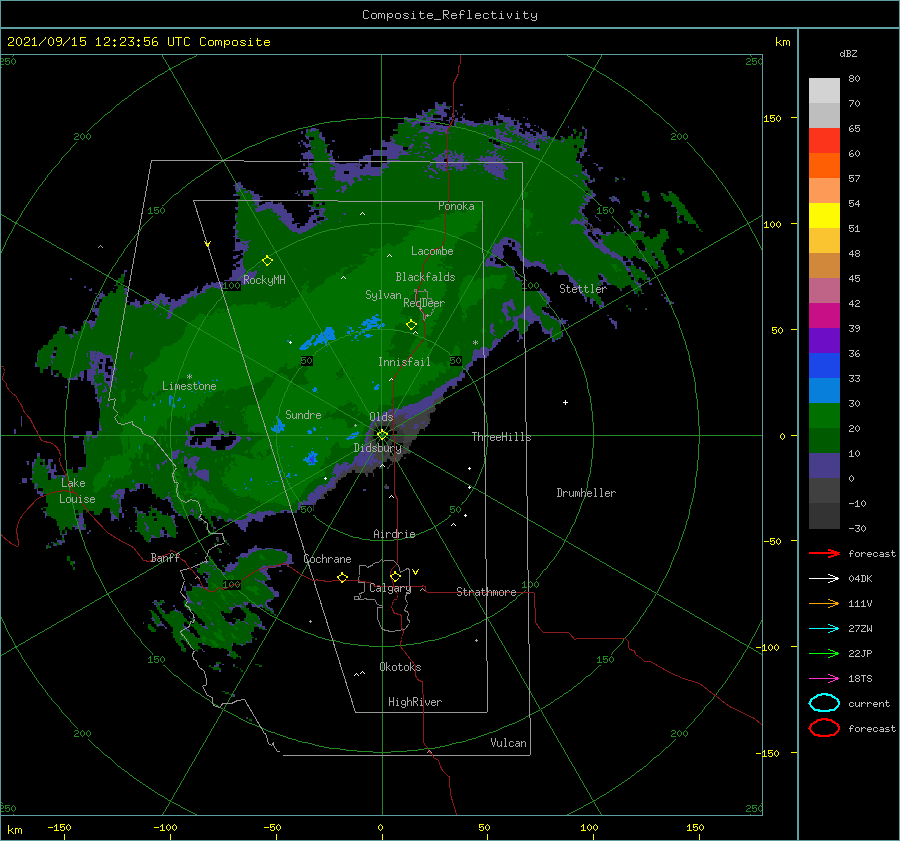Click white plus marker north of Drumheller
The height and width of the screenshot is (841, 900).
565,402
